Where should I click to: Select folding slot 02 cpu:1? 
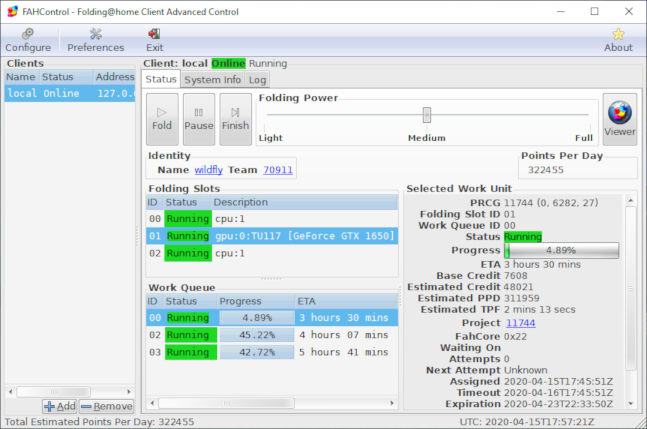[272, 253]
